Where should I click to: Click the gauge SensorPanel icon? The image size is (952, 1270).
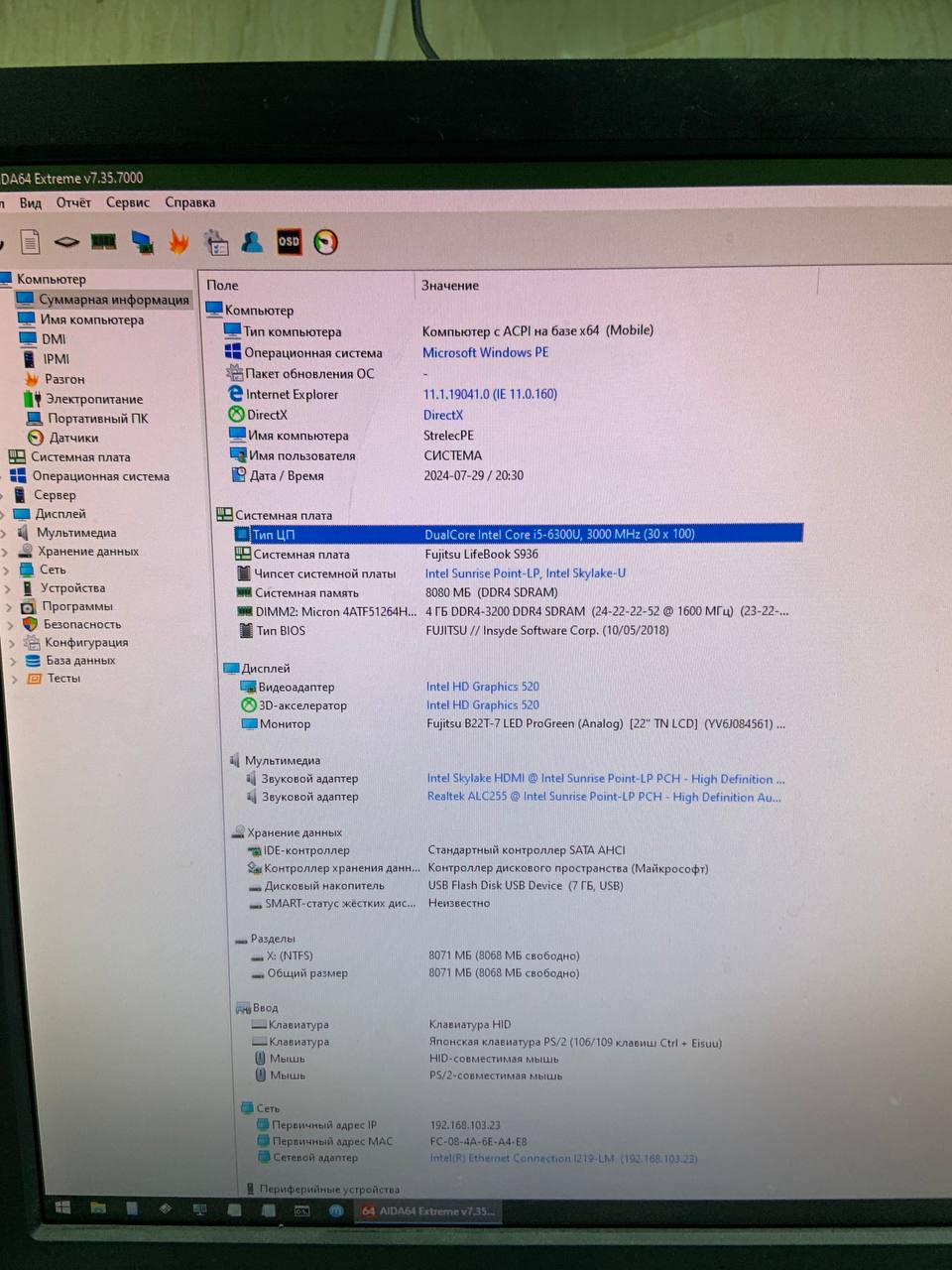(325, 241)
